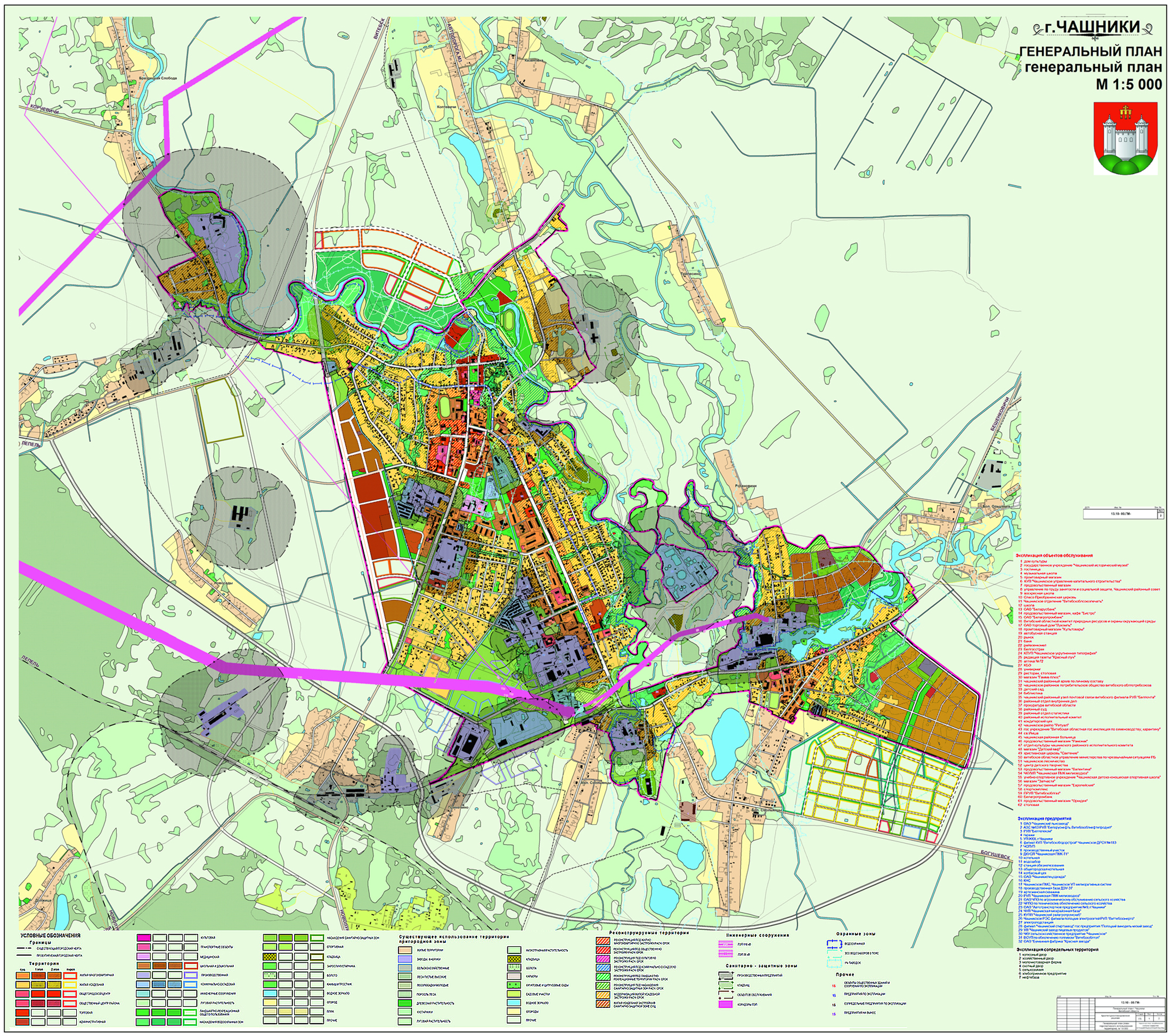The image size is (1172, 1036).
Task: Click the Заводы, фабрики purple legend swatch
Action: 405,959
